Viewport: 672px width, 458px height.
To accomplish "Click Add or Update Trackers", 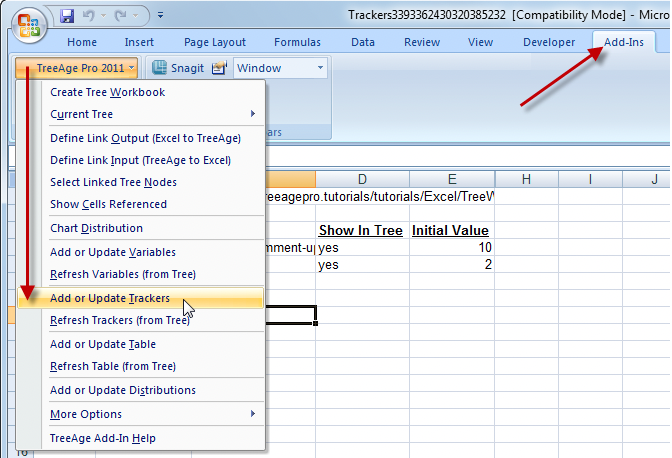I will (141, 298).
